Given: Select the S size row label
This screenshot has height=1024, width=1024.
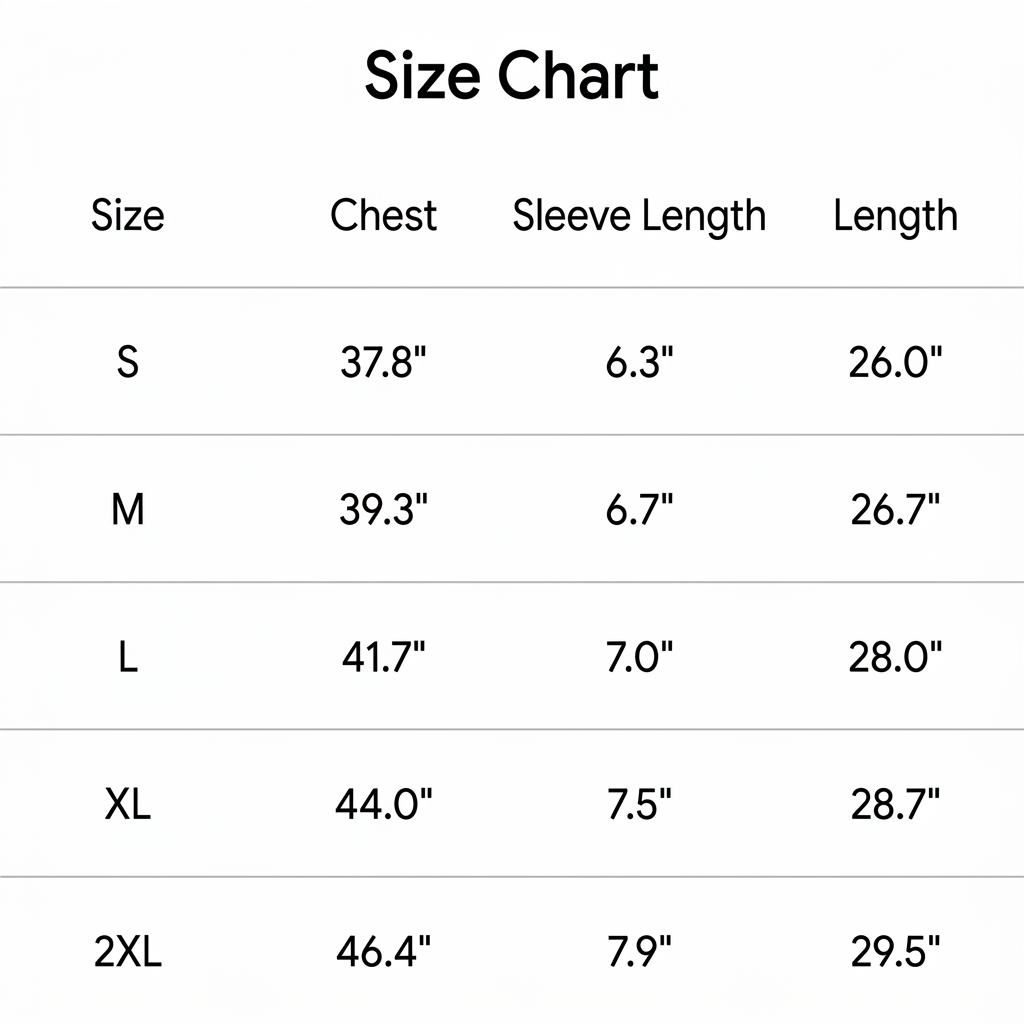Looking at the screenshot, I should 128,362.
